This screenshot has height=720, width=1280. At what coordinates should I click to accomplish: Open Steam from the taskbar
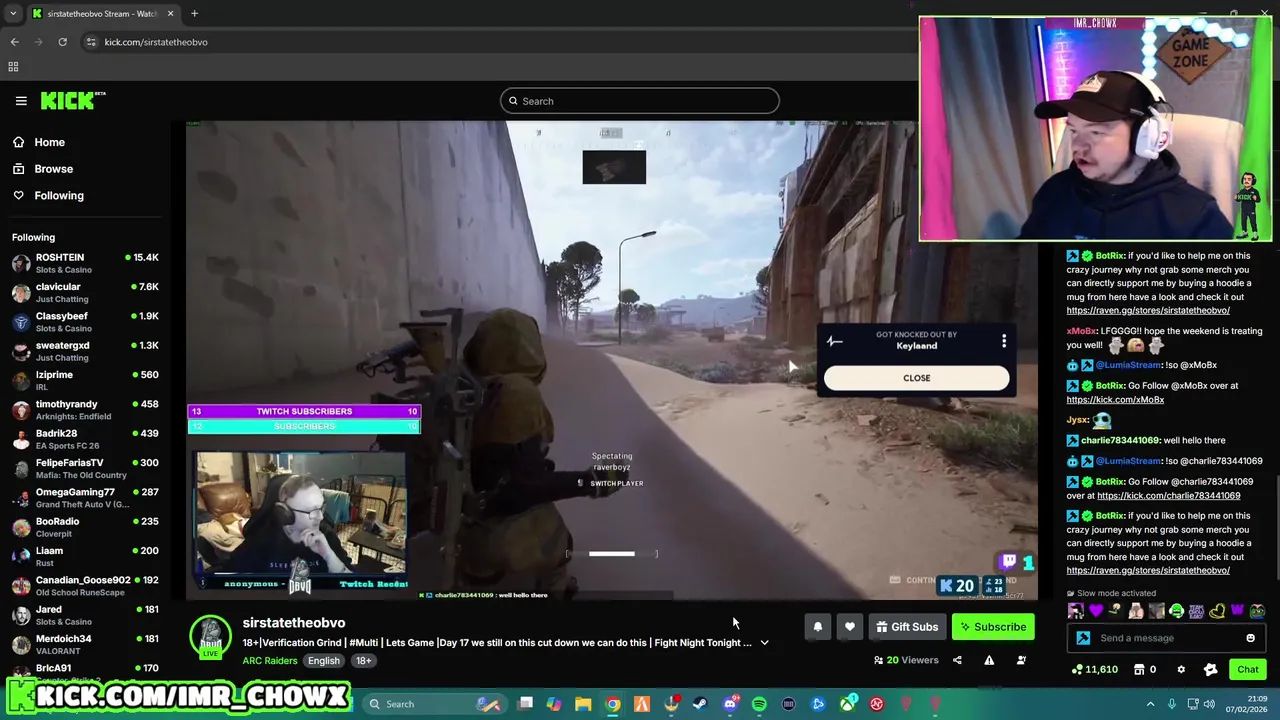click(x=700, y=704)
